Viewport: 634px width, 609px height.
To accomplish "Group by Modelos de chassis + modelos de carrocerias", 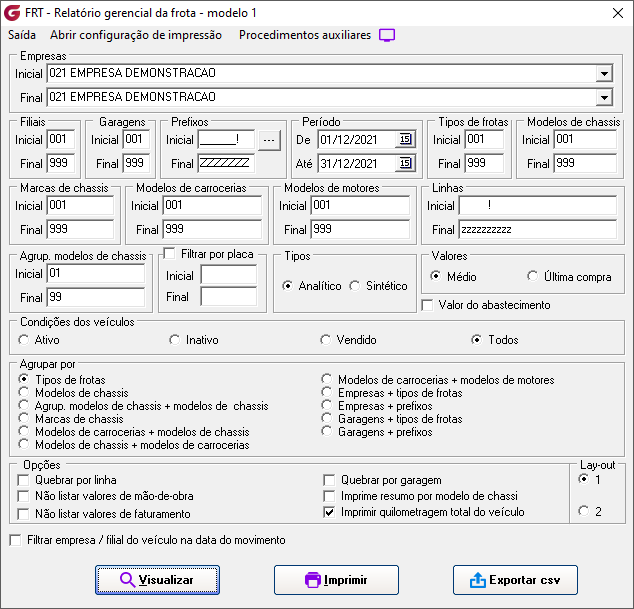I will pos(24,444).
